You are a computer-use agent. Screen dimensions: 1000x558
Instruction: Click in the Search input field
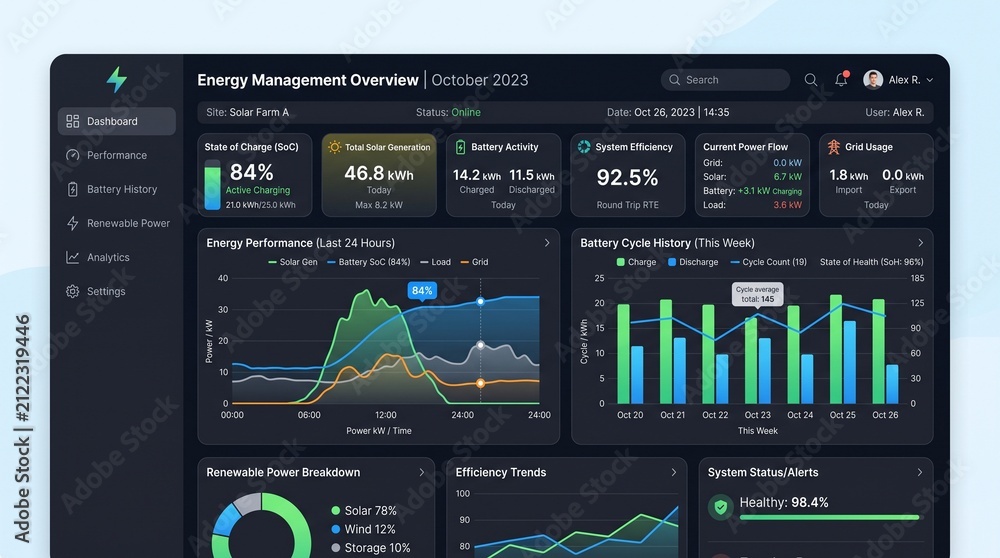click(x=726, y=80)
